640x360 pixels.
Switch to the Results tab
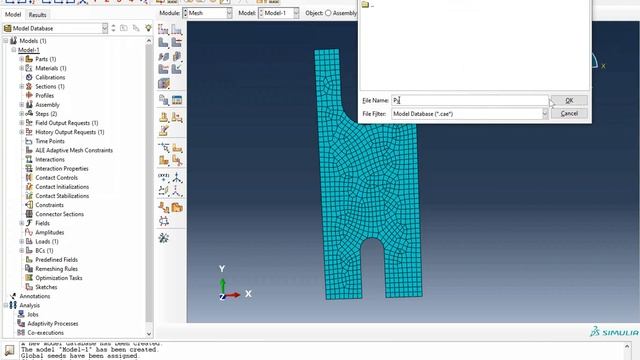(37, 15)
